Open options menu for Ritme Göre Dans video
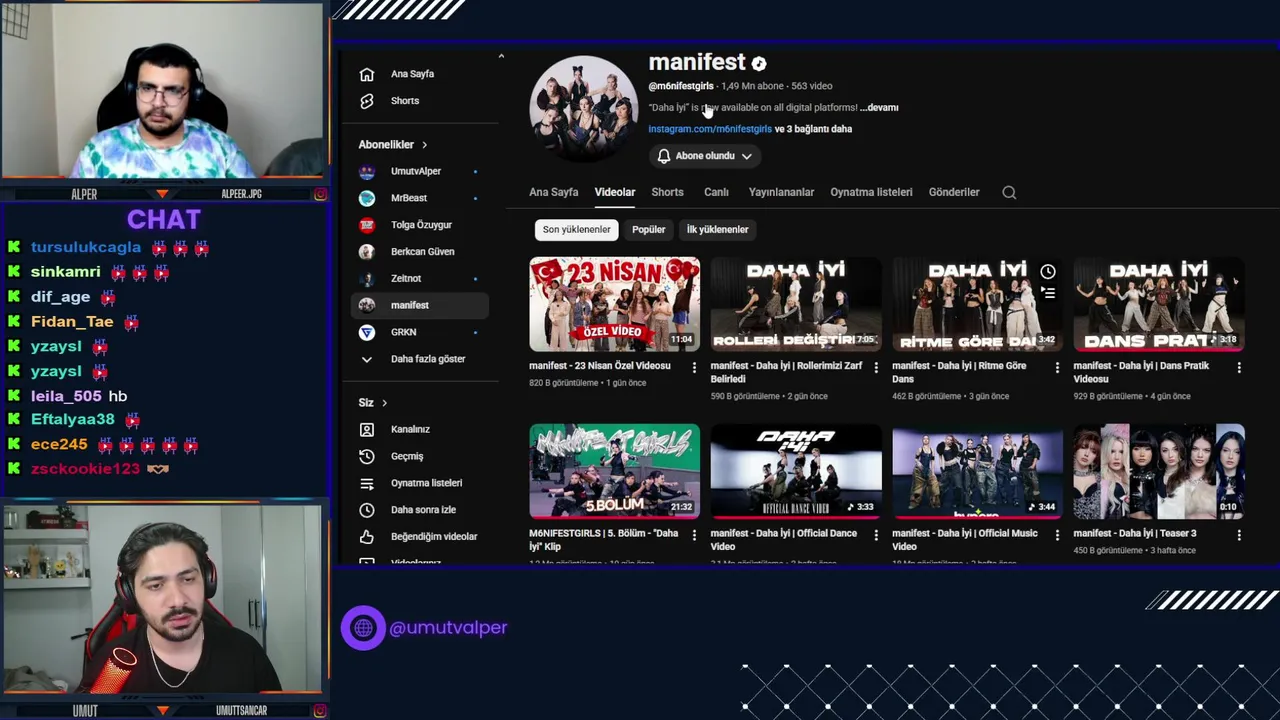 point(1057,368)
